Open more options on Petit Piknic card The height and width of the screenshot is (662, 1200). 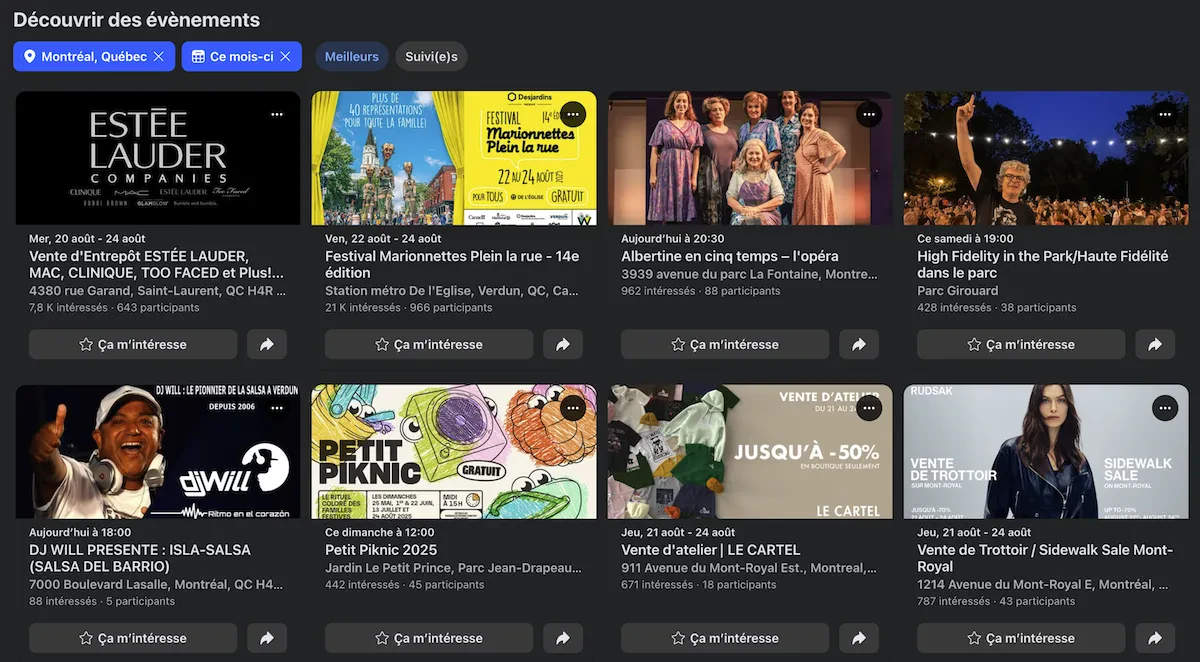click(573, 408)
